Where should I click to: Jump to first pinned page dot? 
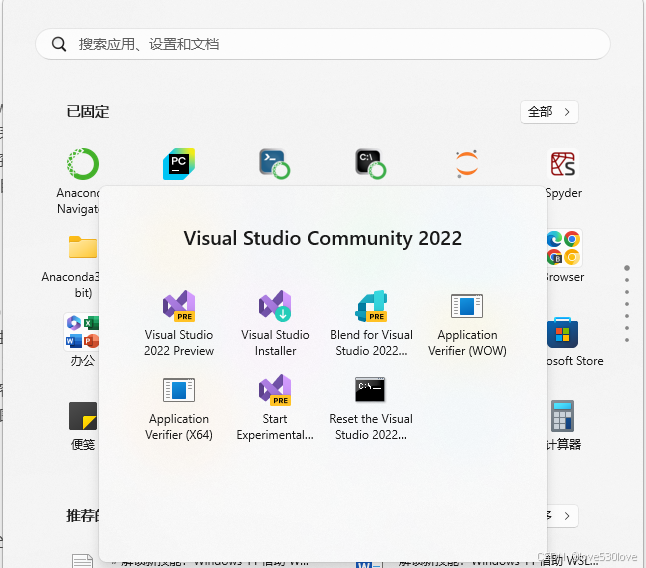pos(627,268)
